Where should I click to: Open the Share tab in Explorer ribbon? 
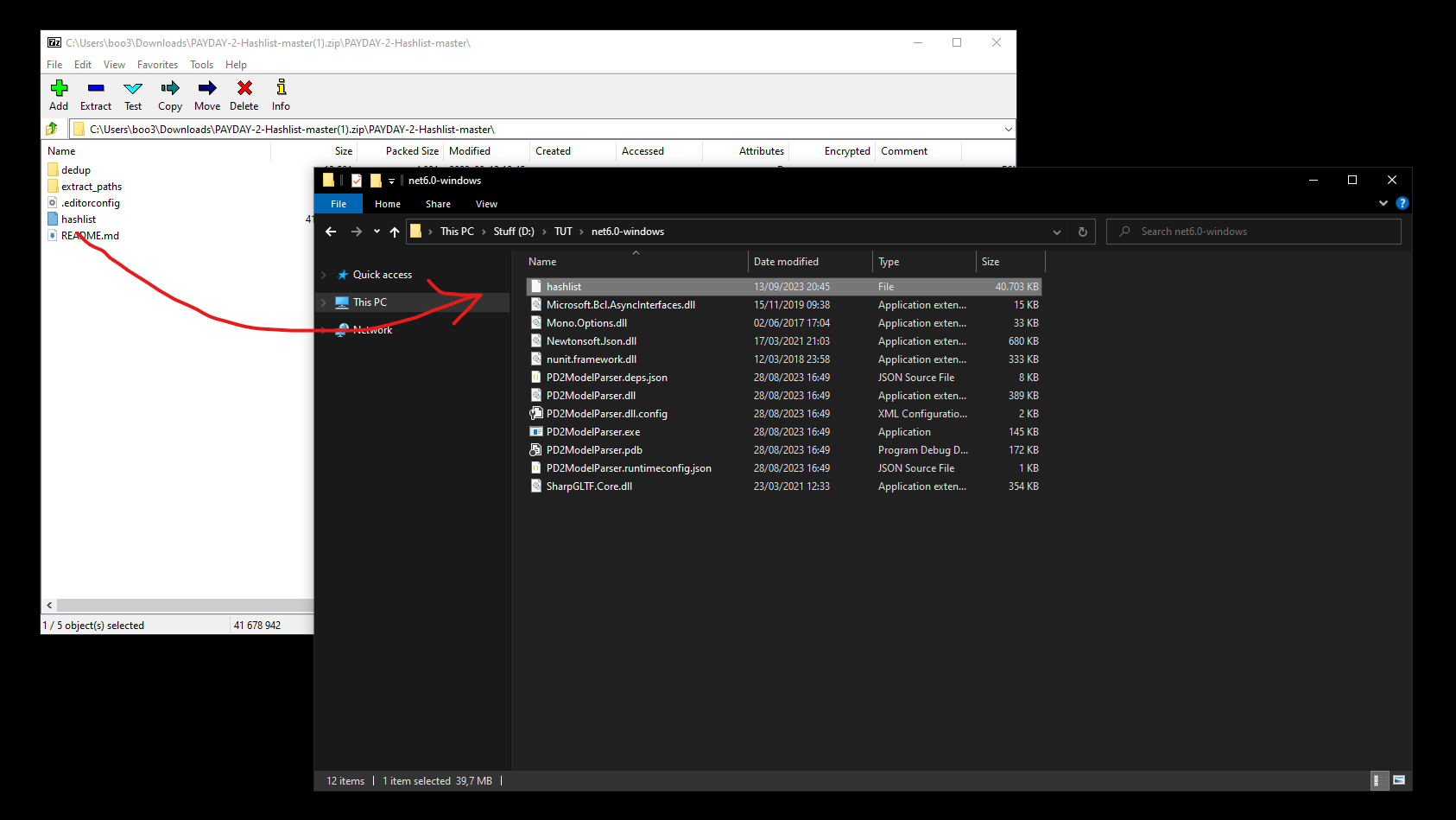(x=438, y=204)
